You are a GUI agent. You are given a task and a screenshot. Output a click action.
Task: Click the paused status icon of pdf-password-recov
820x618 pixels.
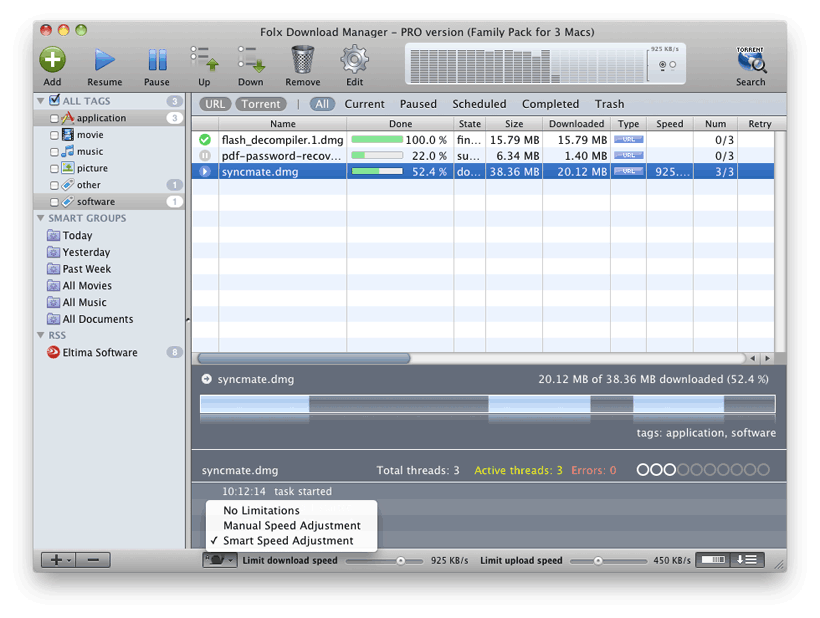pyautogui.click(x=205, y=156)
